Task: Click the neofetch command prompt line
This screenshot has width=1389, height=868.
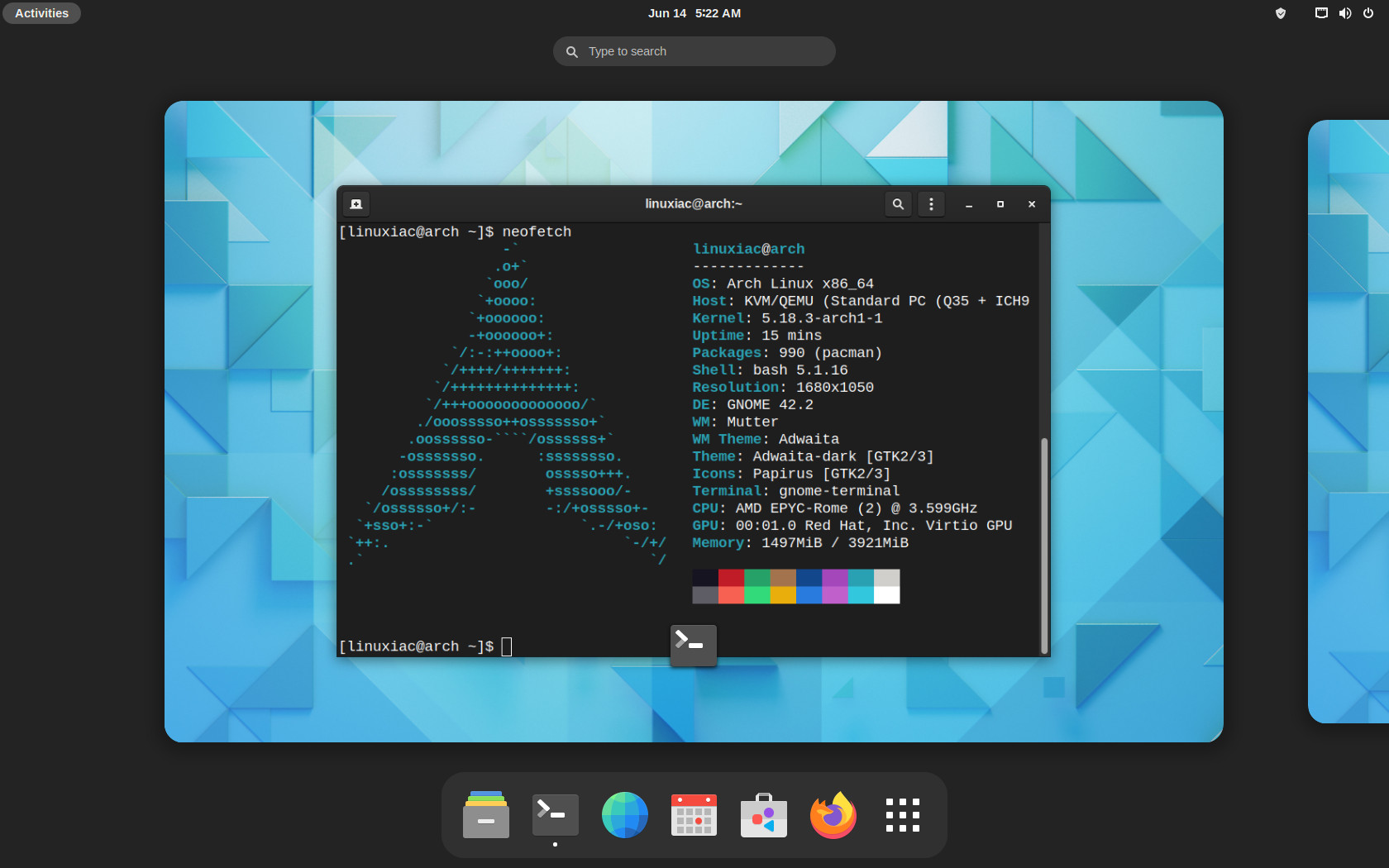Action: point(456,231)
